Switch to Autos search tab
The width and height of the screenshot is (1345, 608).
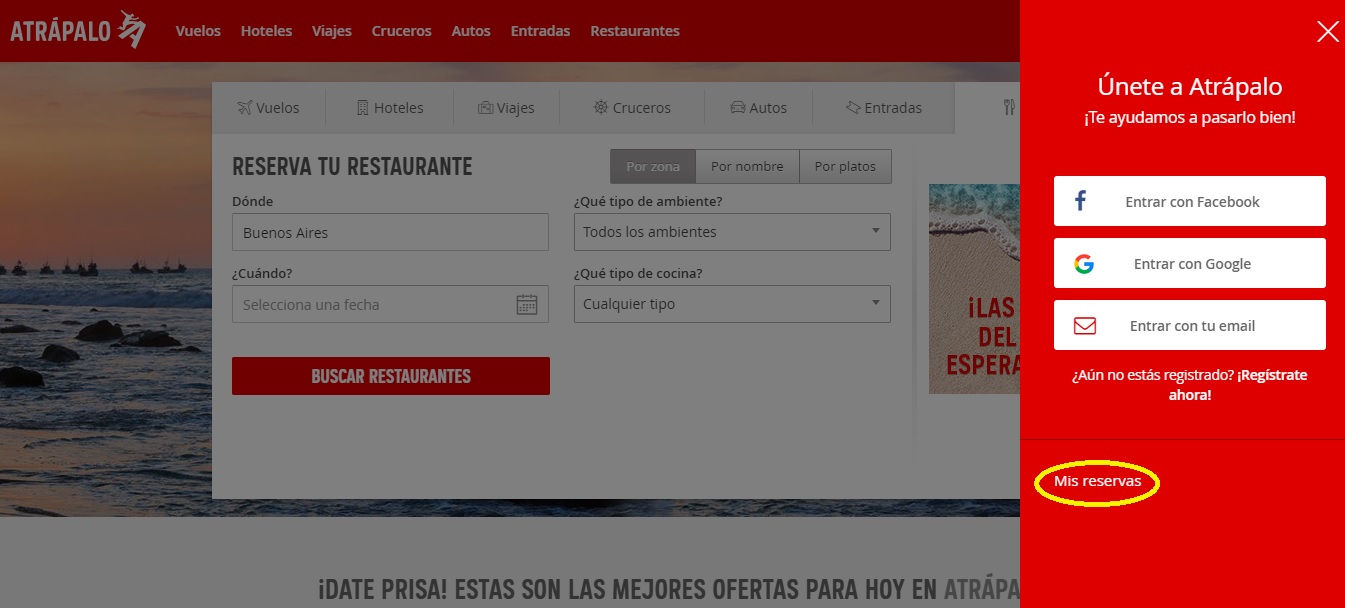758,108
